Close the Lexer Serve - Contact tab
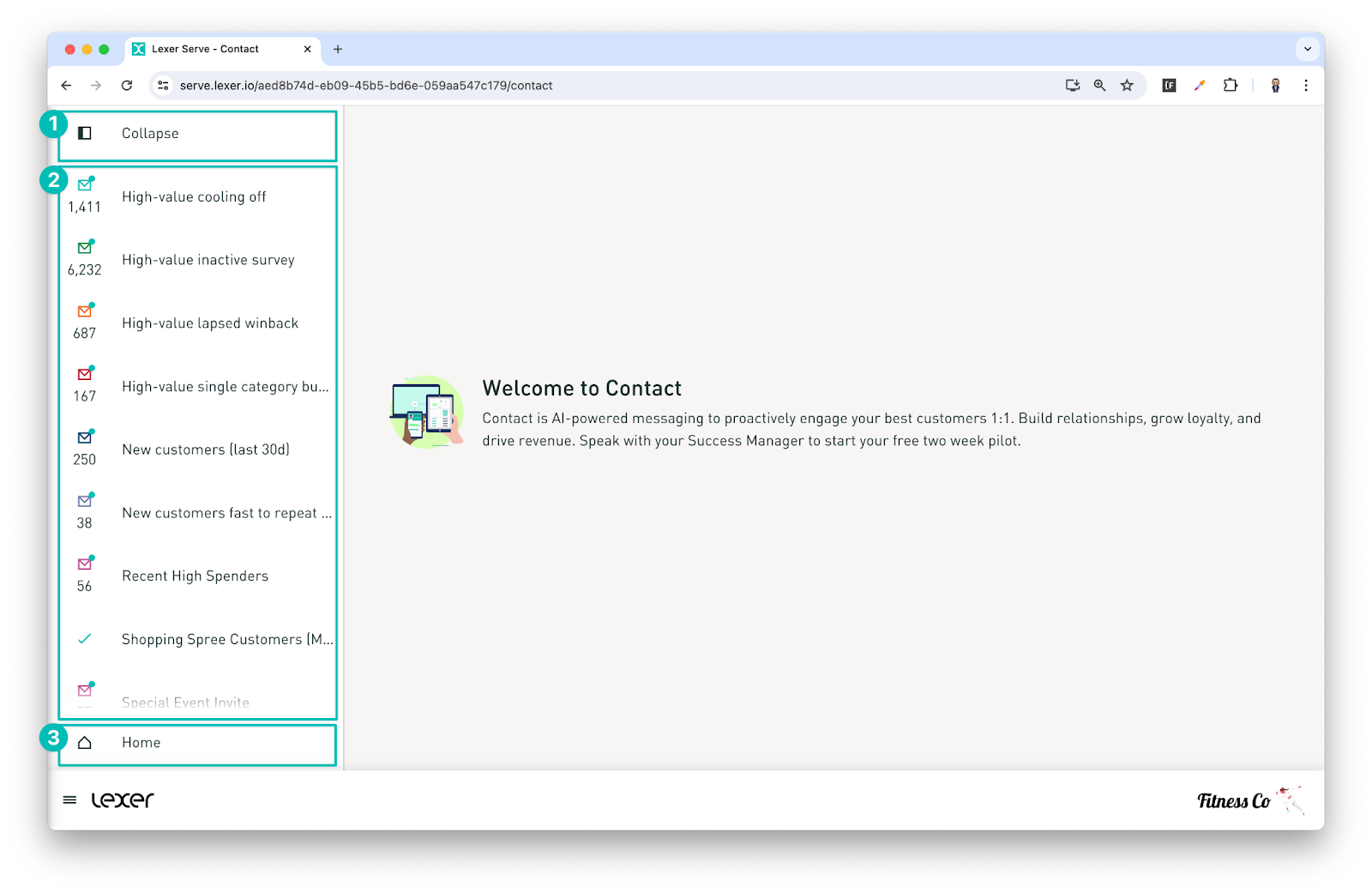This screenshot has height=893, width=1372. [308, 49]
